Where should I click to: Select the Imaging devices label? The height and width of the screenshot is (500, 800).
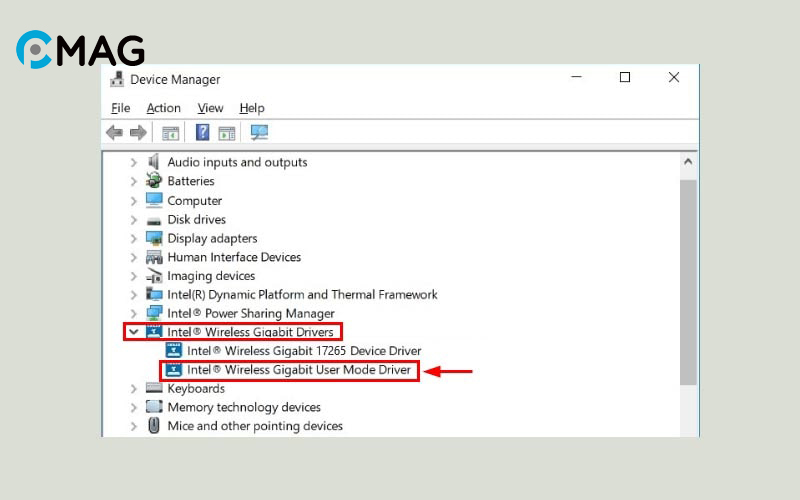[211, 276]
